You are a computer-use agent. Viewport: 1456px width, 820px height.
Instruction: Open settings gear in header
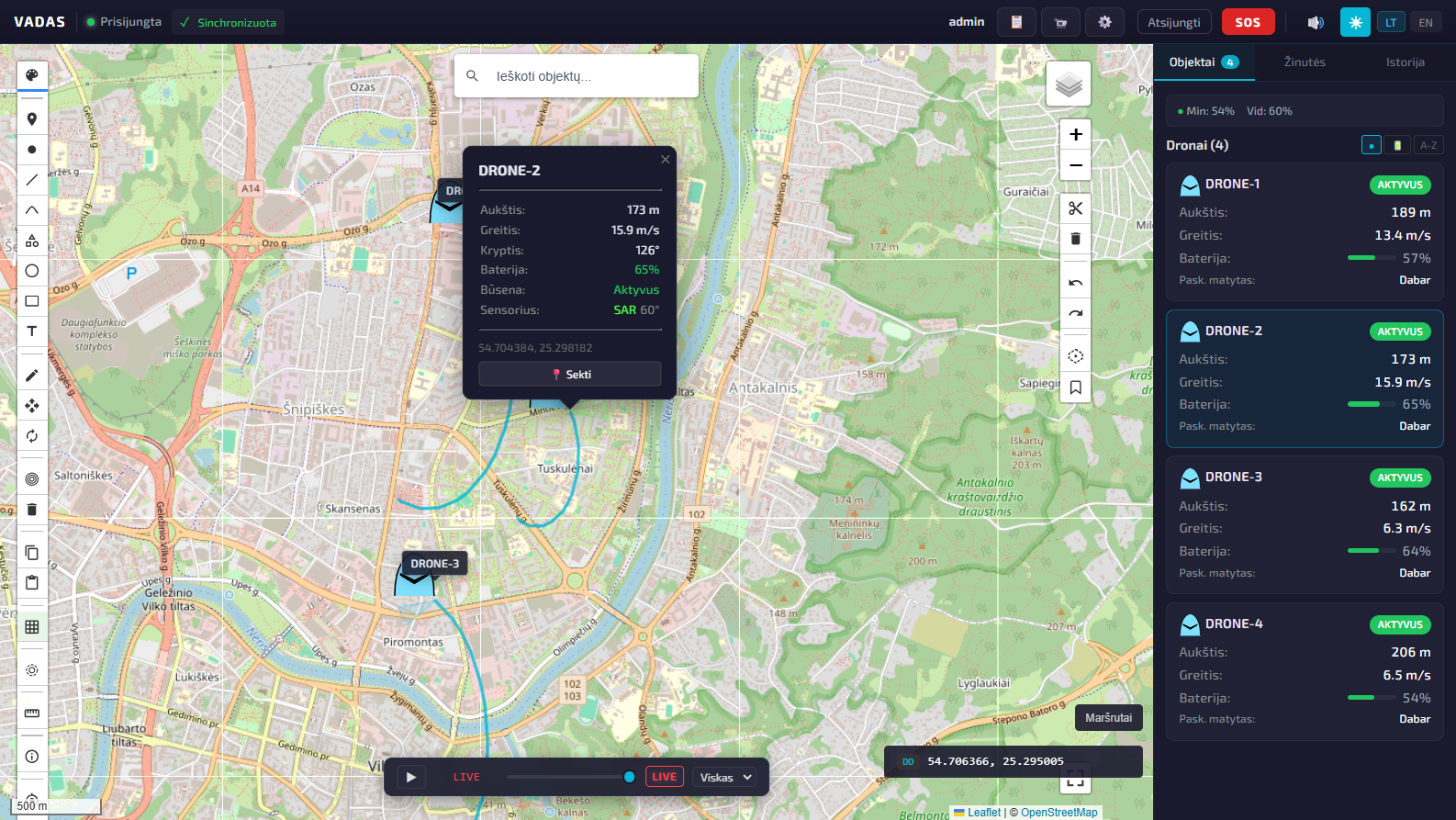click(x=1104, y=22)
